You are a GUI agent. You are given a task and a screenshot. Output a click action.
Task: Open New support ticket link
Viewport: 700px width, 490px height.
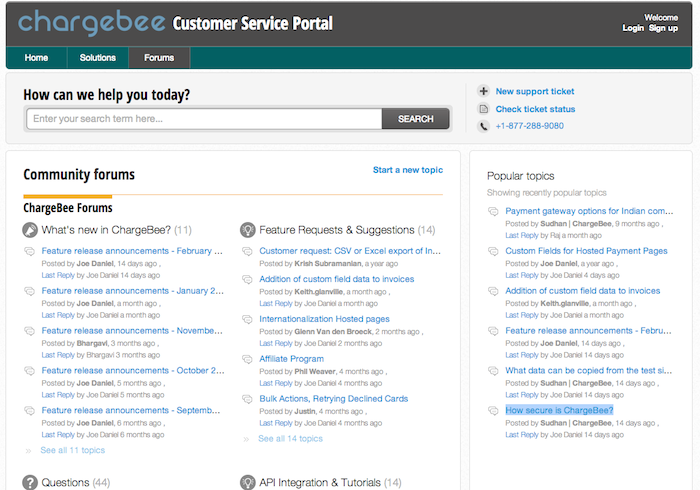point(535,91)
